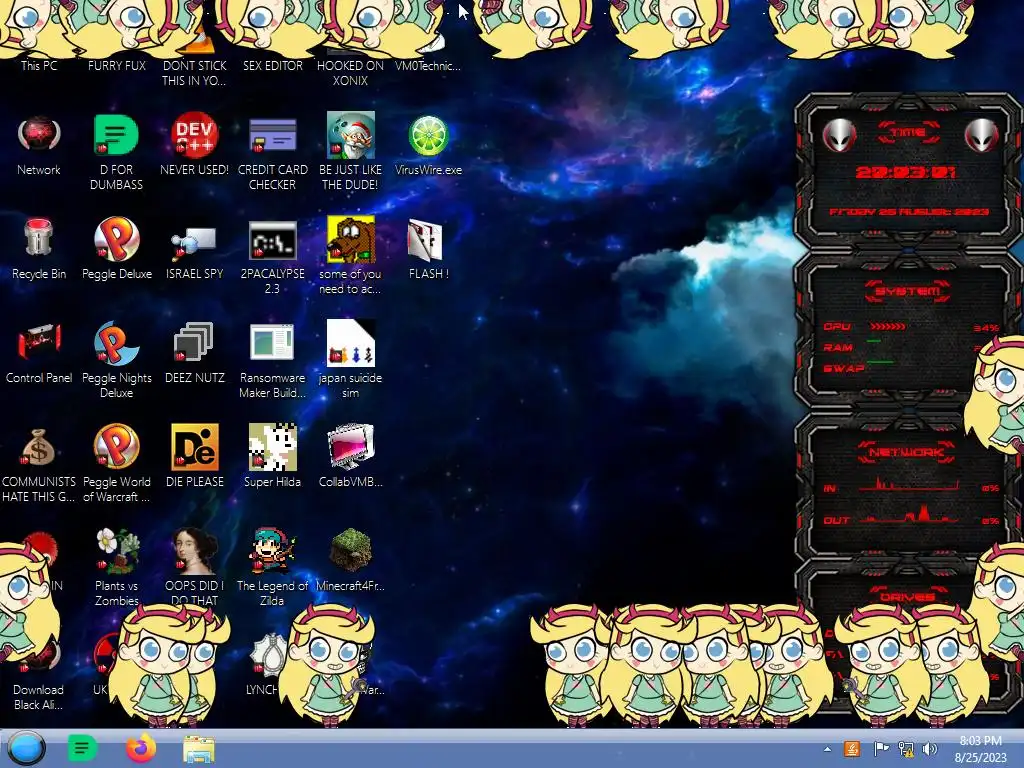
Task: Launch Plants vs Zombies shortcut
Action: (116, 550)
